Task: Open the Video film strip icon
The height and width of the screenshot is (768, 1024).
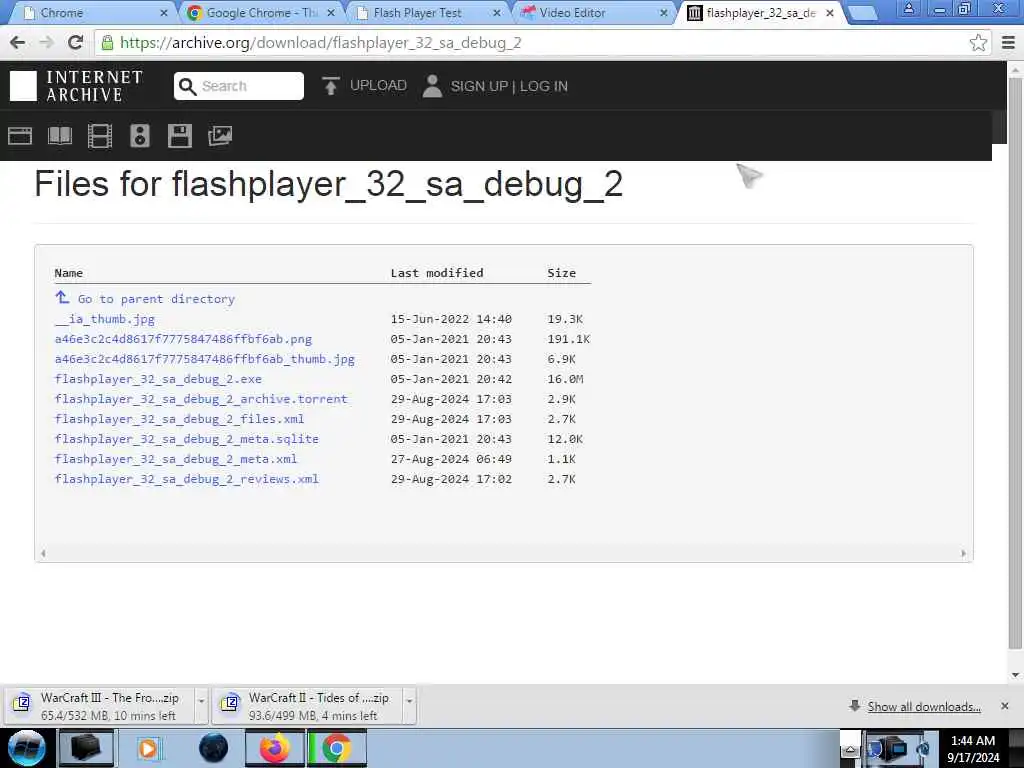Action: pyautogui.click(x=100, y=136)
